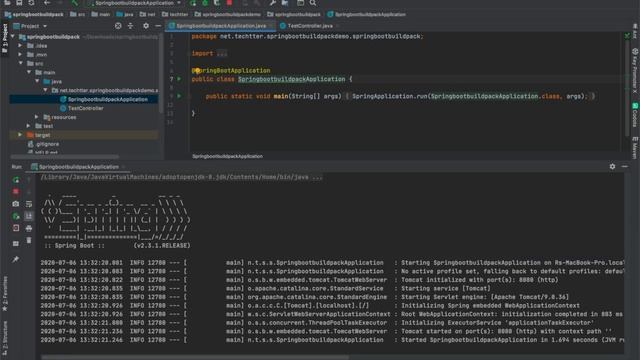Expand the .mvn folder in project tree
The image size is (640, 360).
(x=20, y=55)
